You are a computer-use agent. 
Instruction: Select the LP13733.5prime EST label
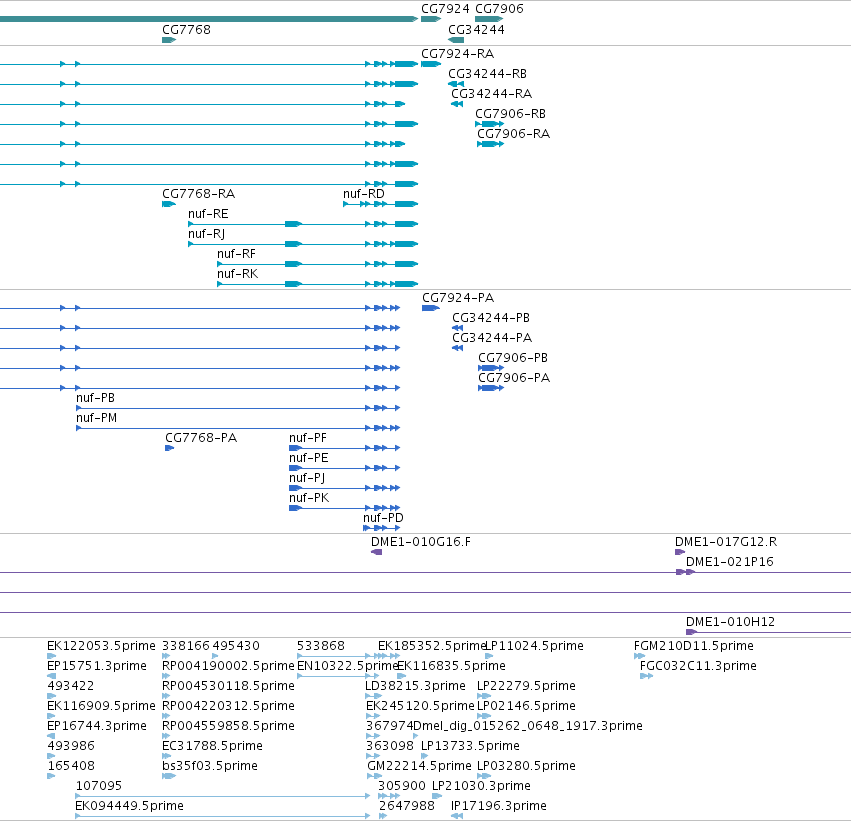tap(470, 746)
